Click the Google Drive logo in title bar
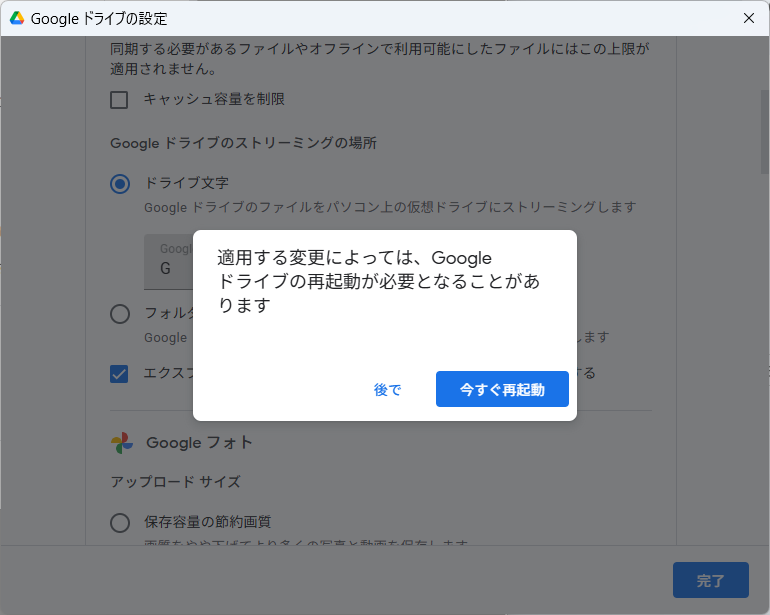Viewport: 770px width, 615px height. [x=17, y=18]
